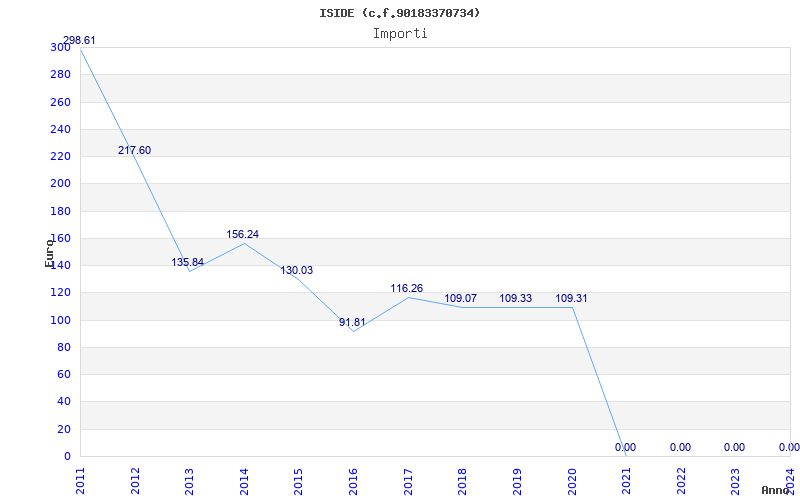The height and width of the screenshot is (500, 800).
Task: Click the y-axis value 240
Action: (60, 129)
